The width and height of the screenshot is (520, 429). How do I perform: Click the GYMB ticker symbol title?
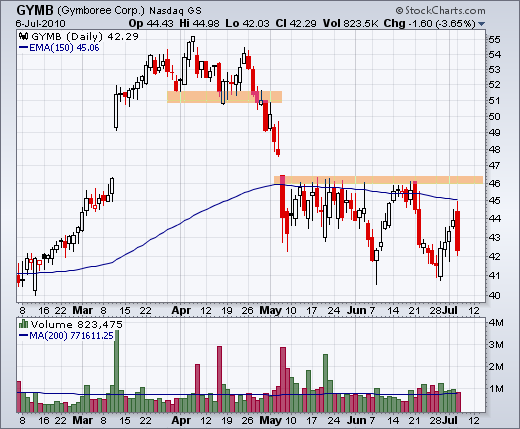pos(35,11)
